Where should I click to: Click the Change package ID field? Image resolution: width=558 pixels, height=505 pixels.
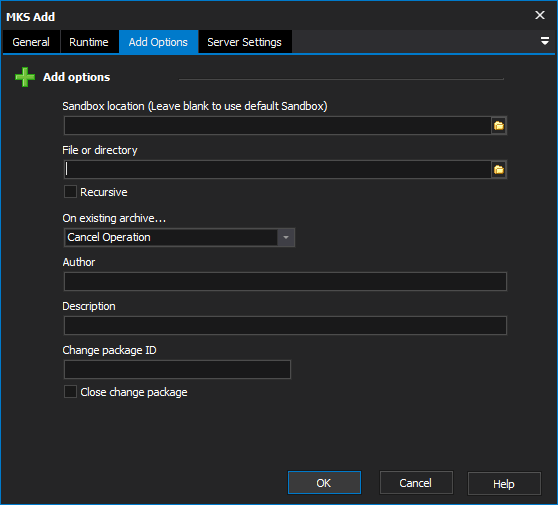point(177,369)
